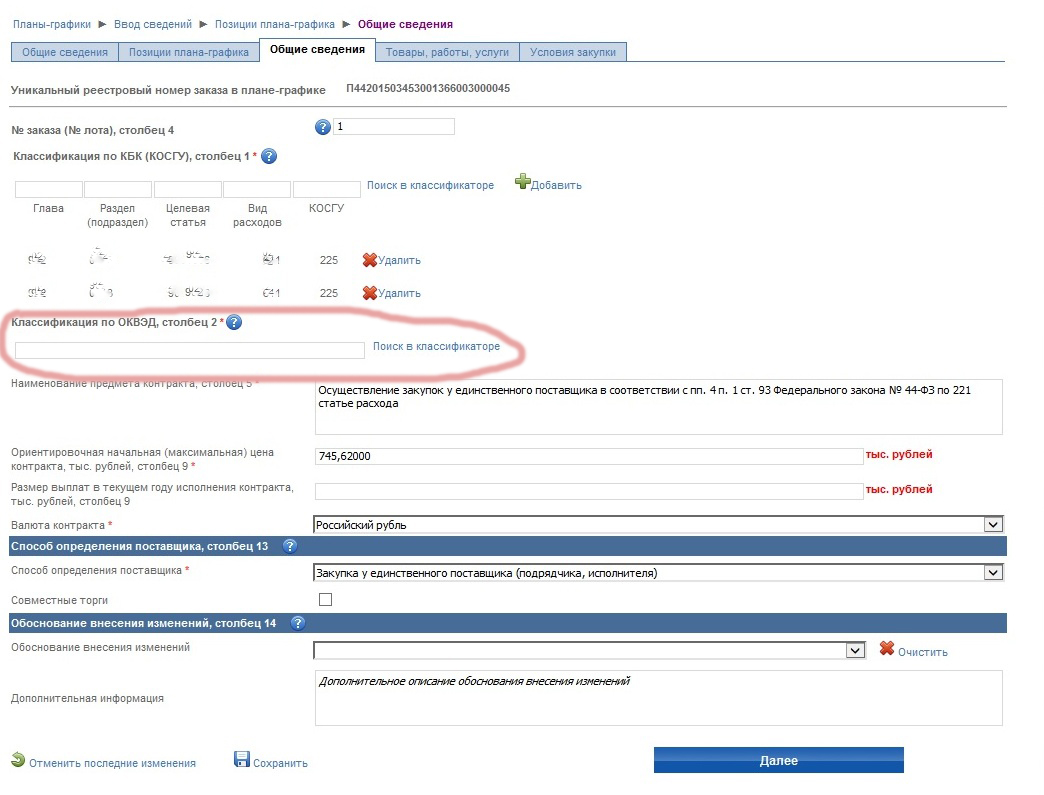
Task: Open the Условия закупки tab
Action: click(574, 52)
